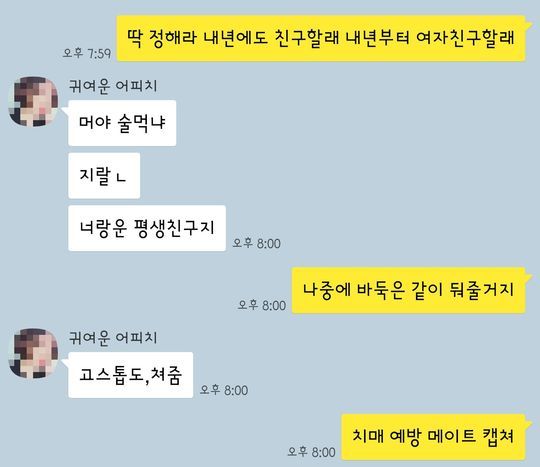540x467 pixels.
Task: Click the 오후 7:59 timestamp
Action: pos(87,53)
